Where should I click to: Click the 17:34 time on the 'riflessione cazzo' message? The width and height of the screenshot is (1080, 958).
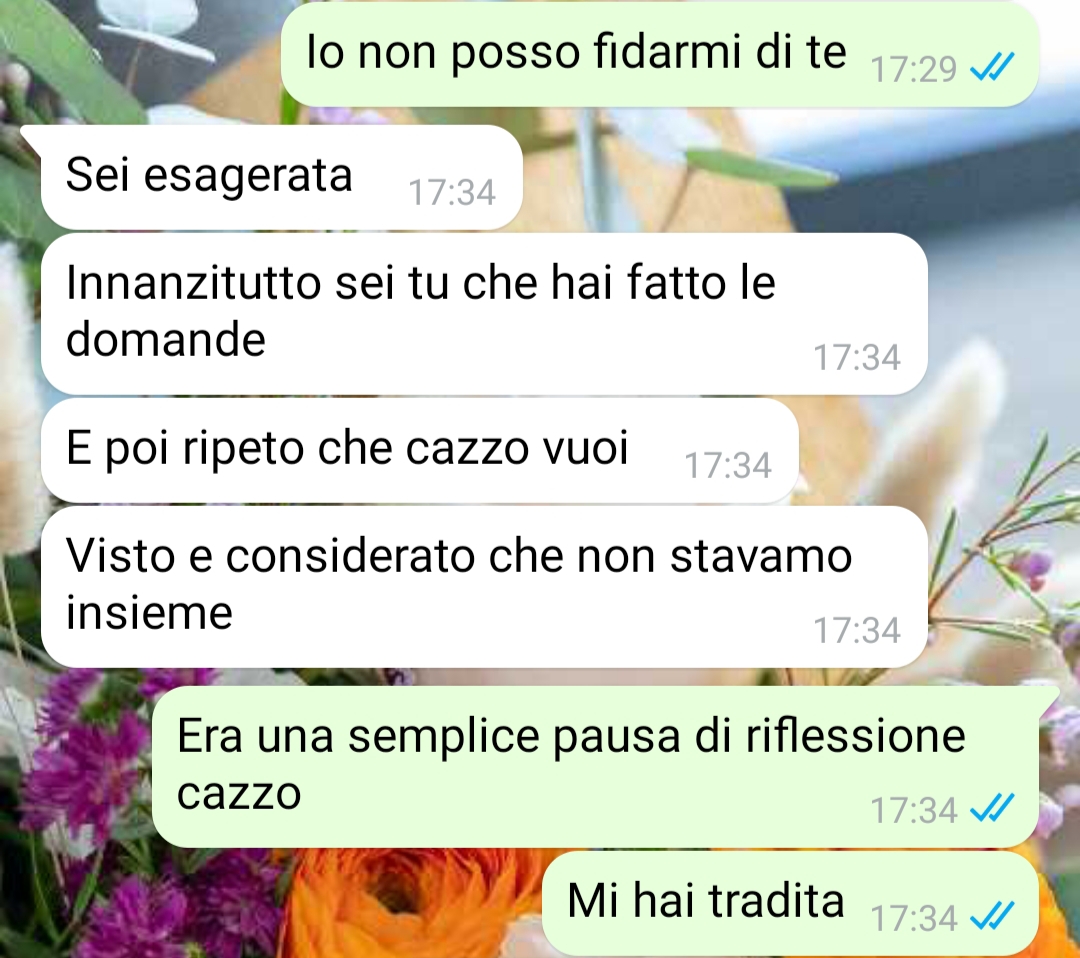pos(913,810)
